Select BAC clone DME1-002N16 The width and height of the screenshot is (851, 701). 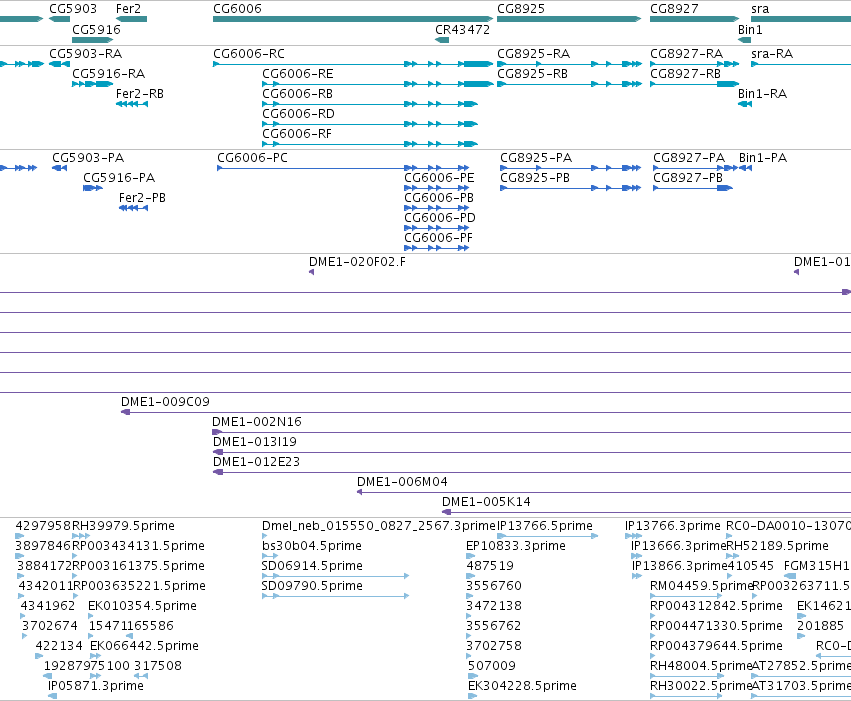[257, 422]
